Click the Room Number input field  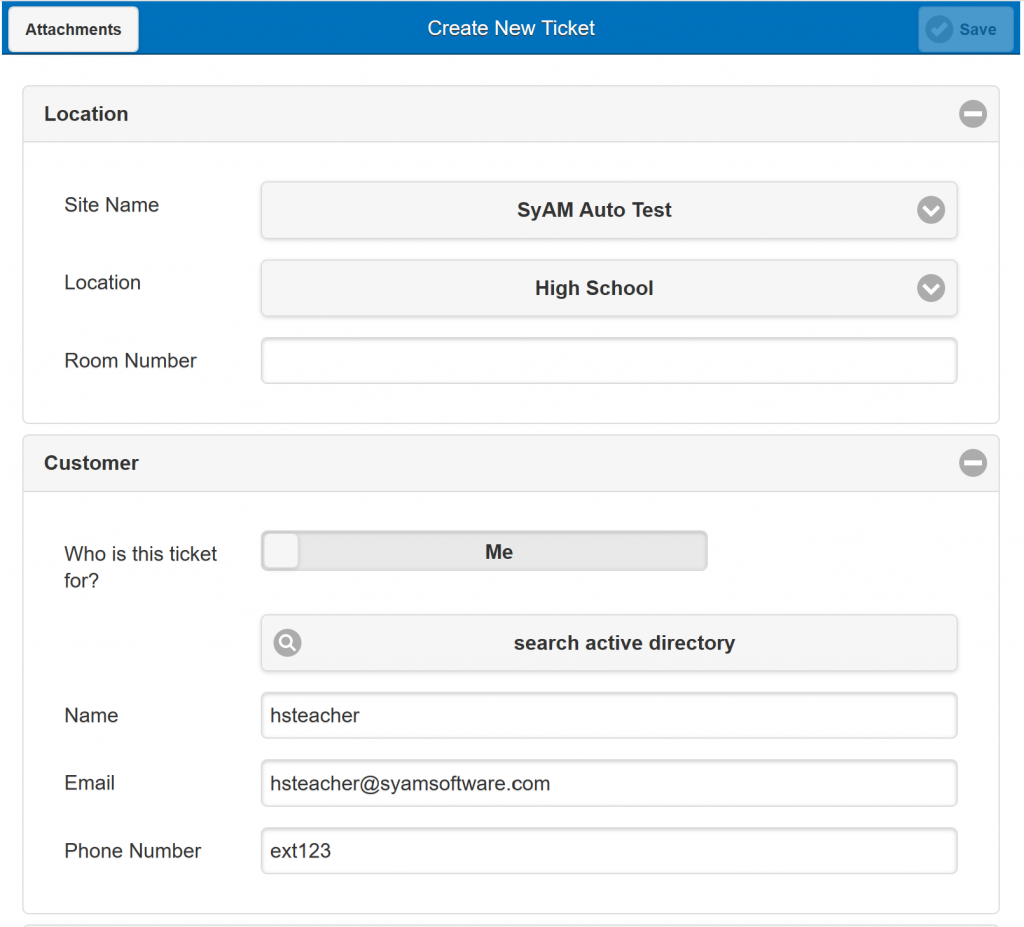point(608,361)
